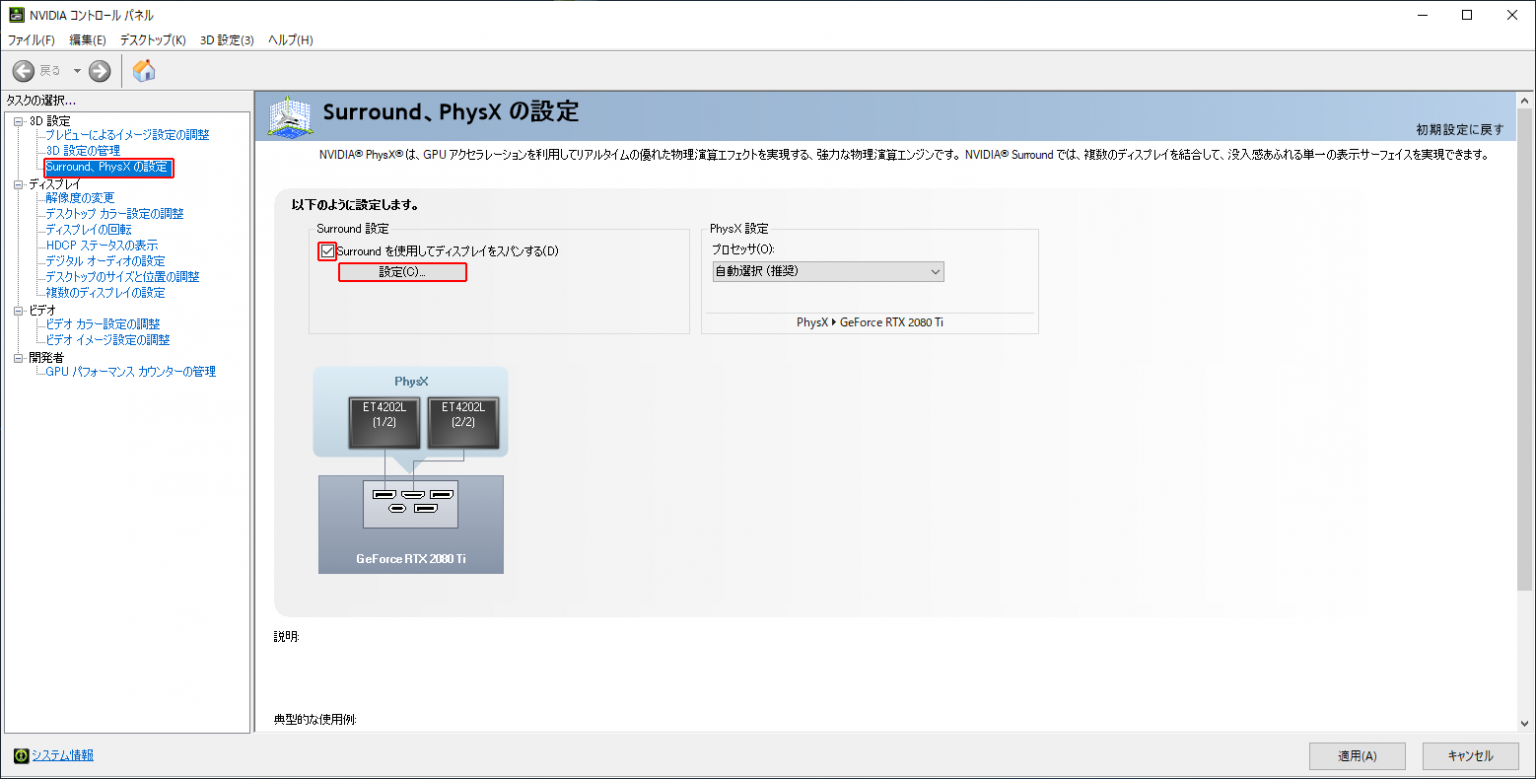
Task: Select HDCP ステータスの表示 tree item
Action: 101,245
